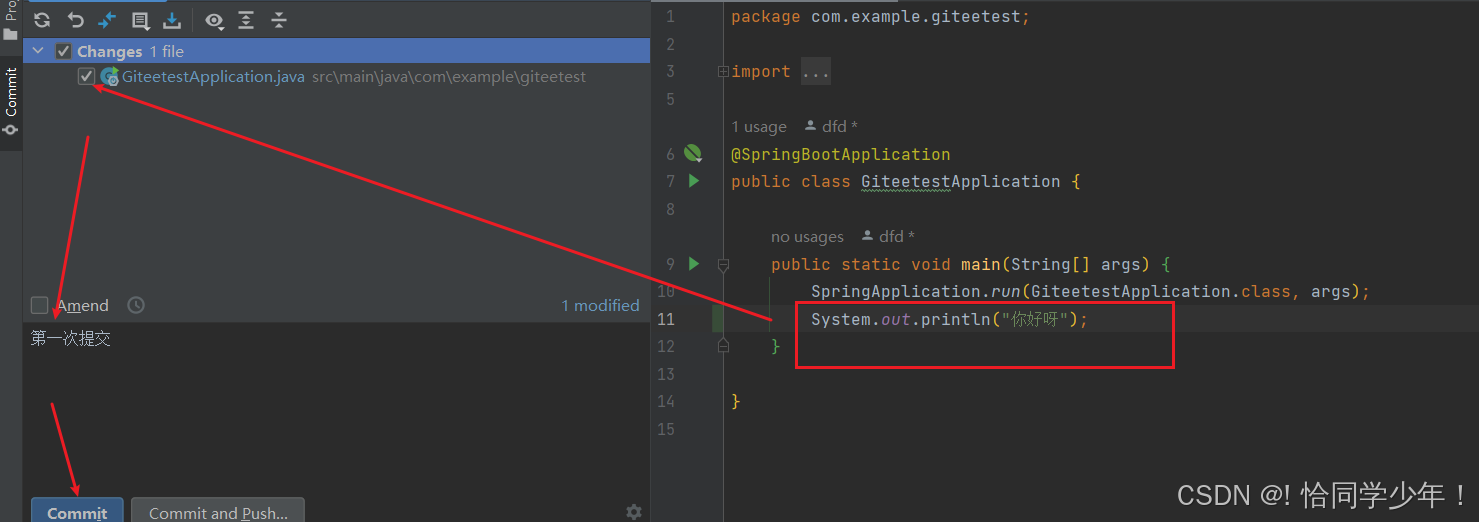Click the @SpringBootApplication annotation
The width and height of the screenshot is (1479, 522).
click(840, 154)
